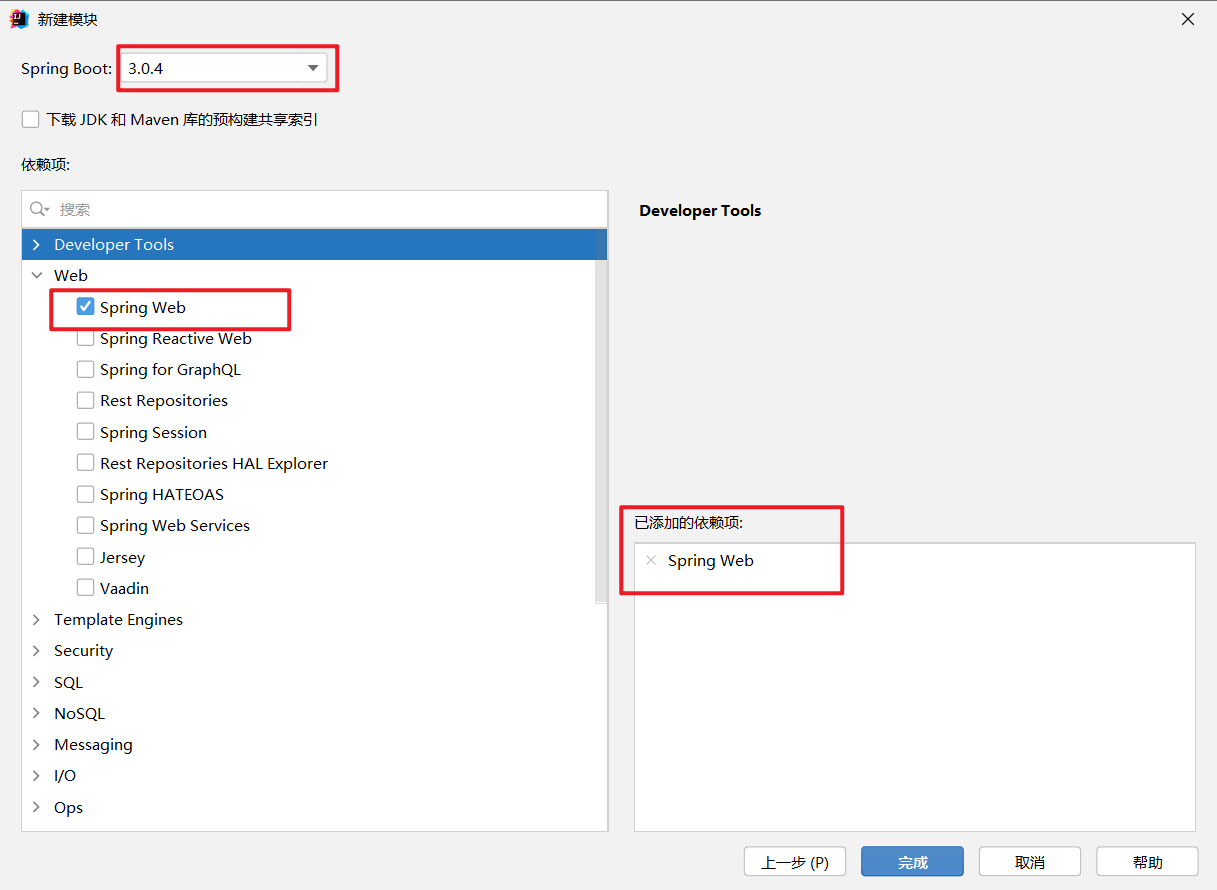The height and width of the screenshot is (890, 1217).
Task: Tick the download JDK and Maven index checkbox
Action: point(31,120)
